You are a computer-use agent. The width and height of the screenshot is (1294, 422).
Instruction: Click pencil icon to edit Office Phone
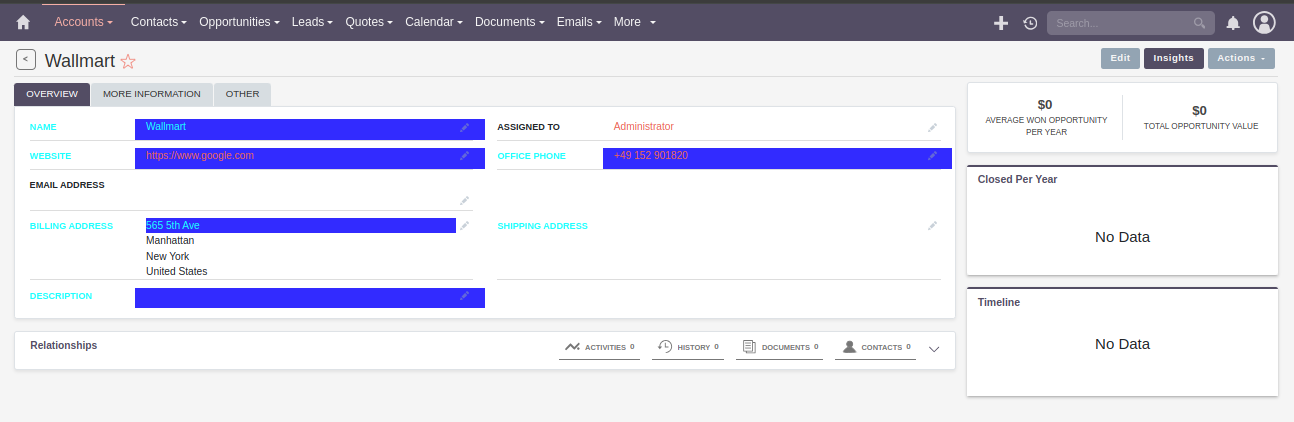(932, 156)
